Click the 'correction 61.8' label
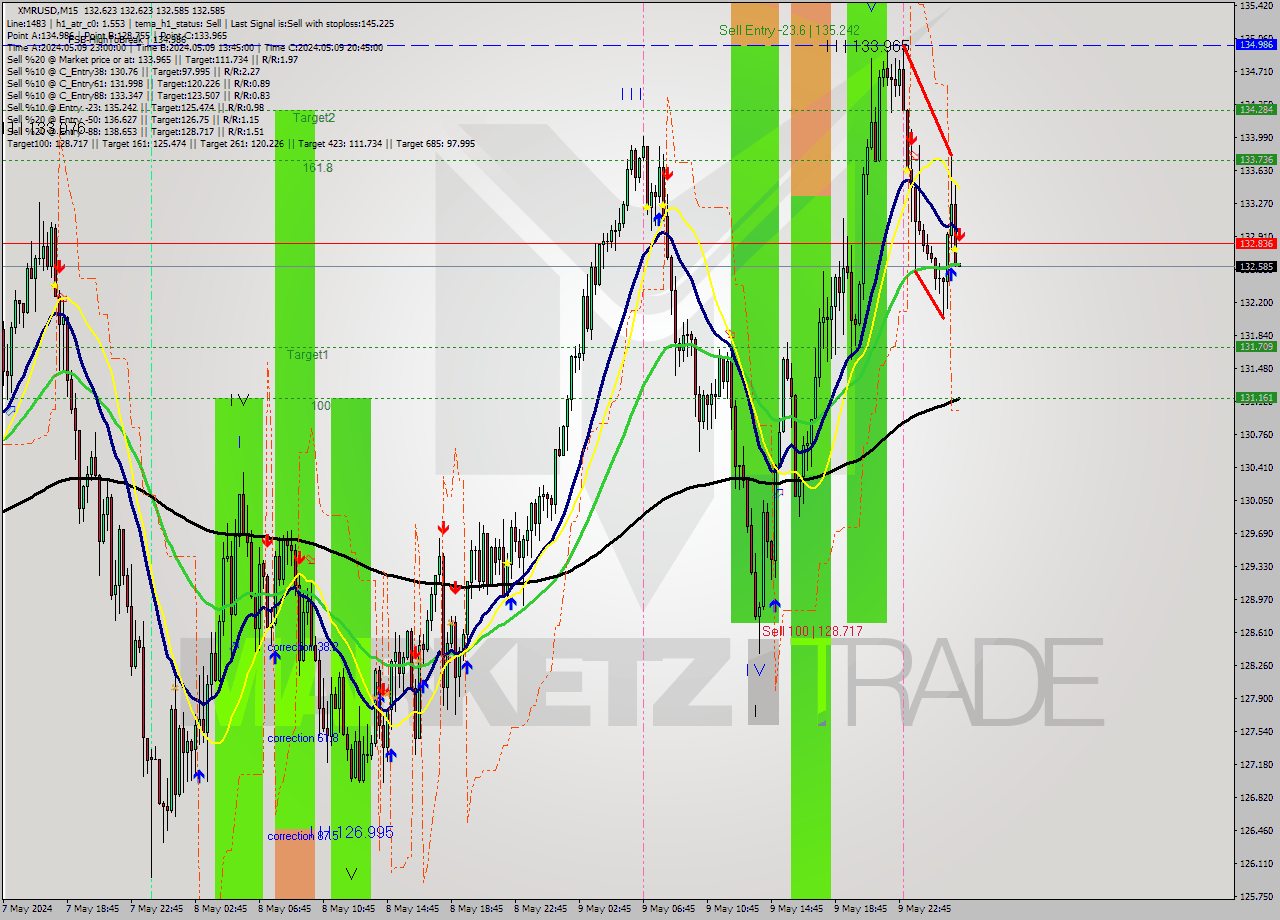The height and width of the screenshot is (920, 1280). click(301, 738)
